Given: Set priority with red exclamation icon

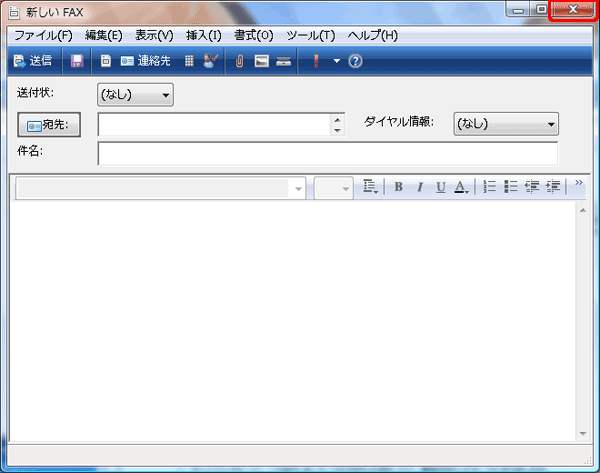Looking at the screenshot, I should click(316, 61).
